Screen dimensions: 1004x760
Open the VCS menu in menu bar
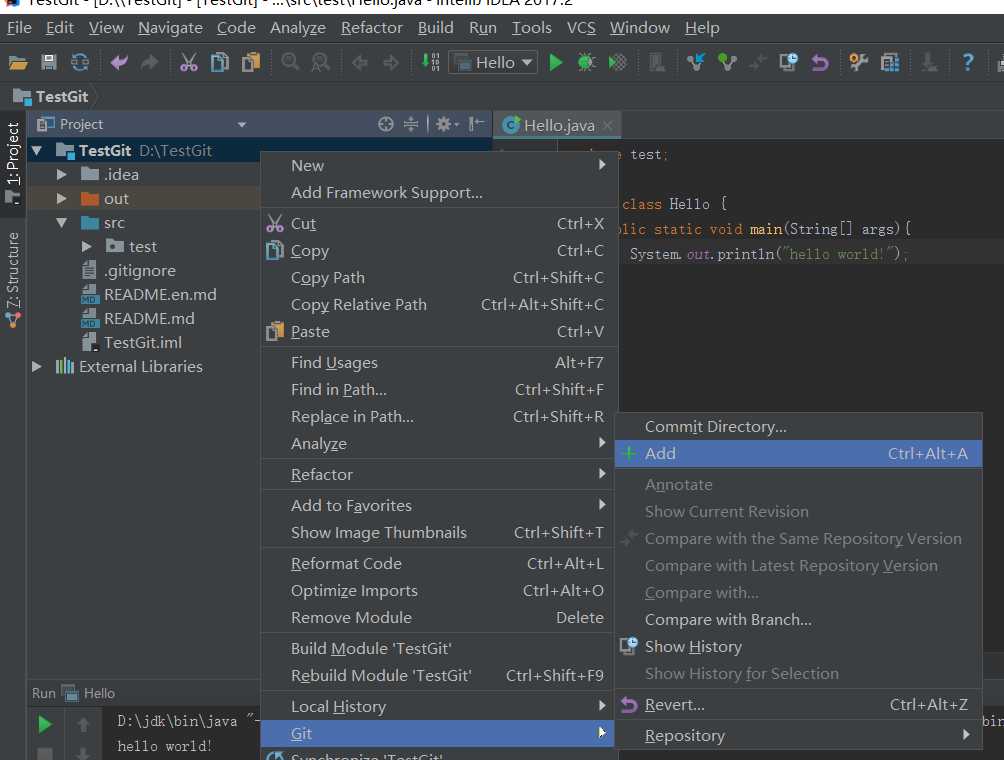[581, 28]
